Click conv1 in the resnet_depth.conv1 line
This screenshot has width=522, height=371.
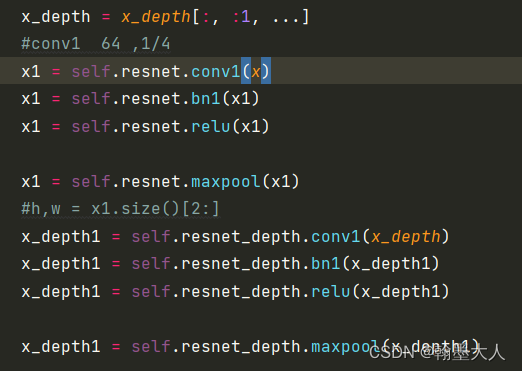coord(336,237)
